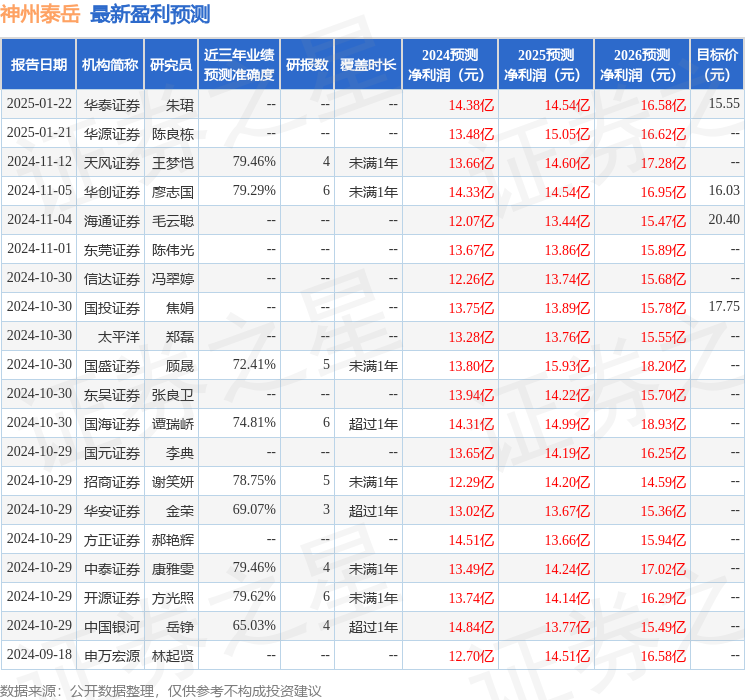Click accuracy value 79.62%

(x=254, y=596)
